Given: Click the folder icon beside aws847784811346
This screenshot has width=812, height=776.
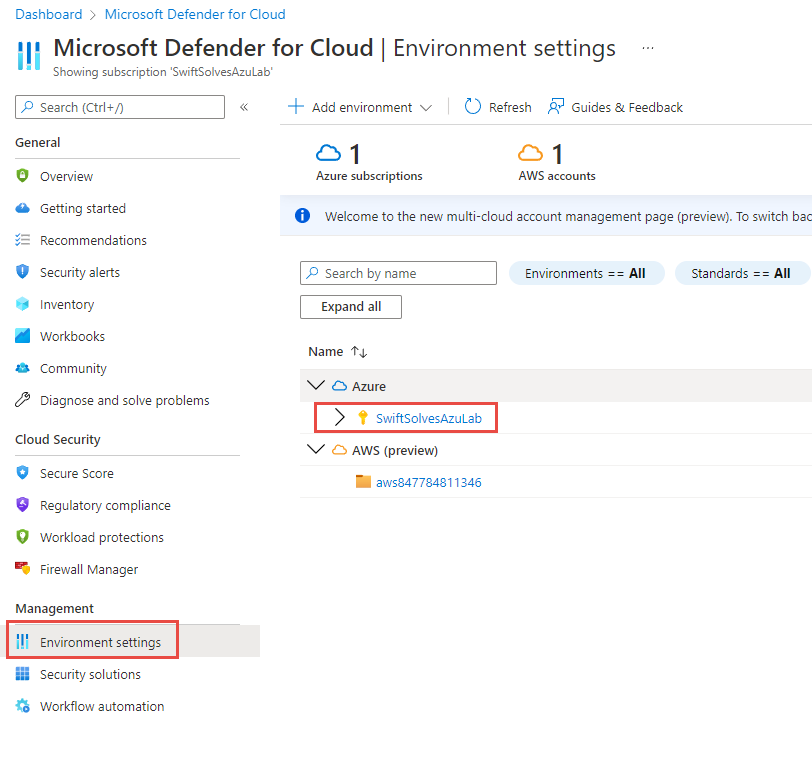Looking at the screenshot, I should coord(363,482).
